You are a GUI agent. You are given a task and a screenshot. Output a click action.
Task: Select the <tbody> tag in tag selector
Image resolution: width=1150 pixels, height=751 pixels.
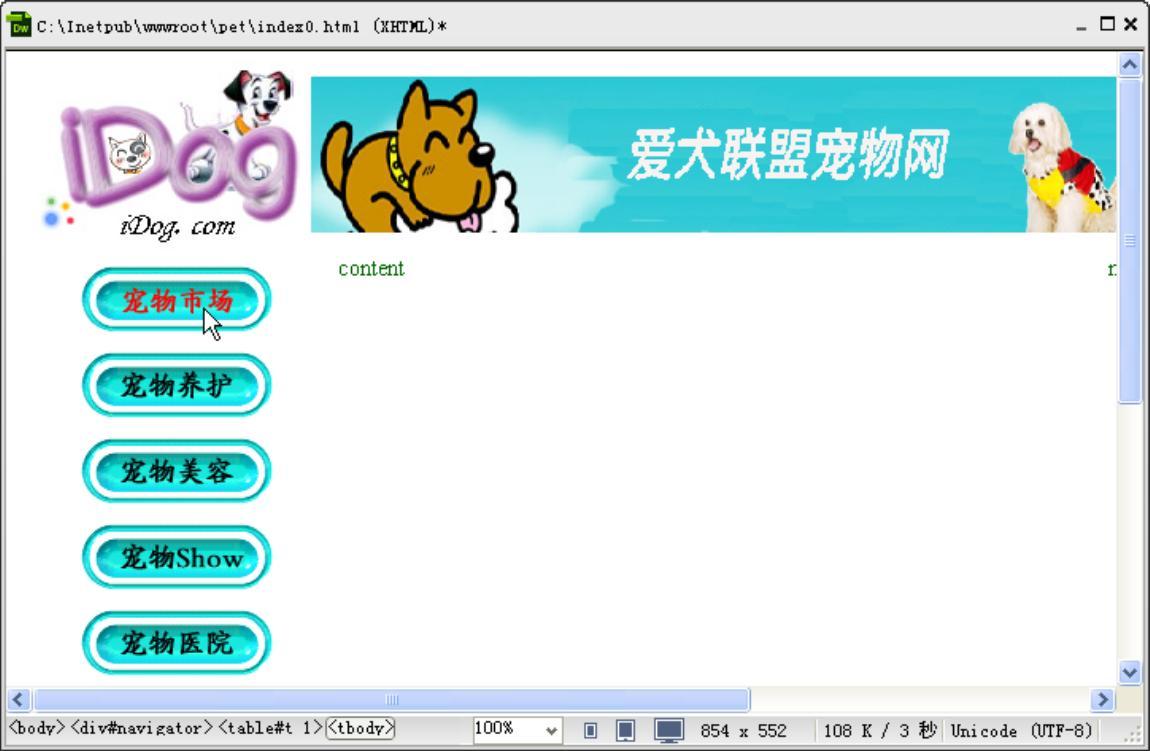361,728
